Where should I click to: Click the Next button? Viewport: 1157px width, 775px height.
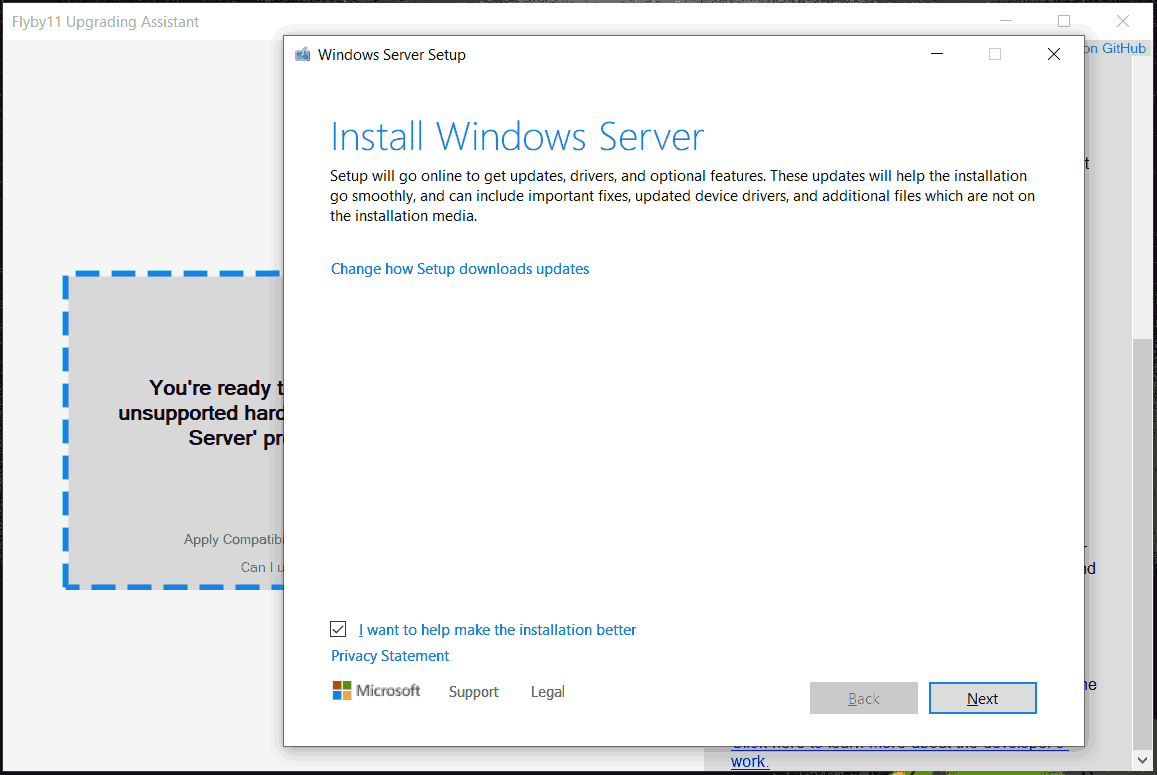[982, 697]
